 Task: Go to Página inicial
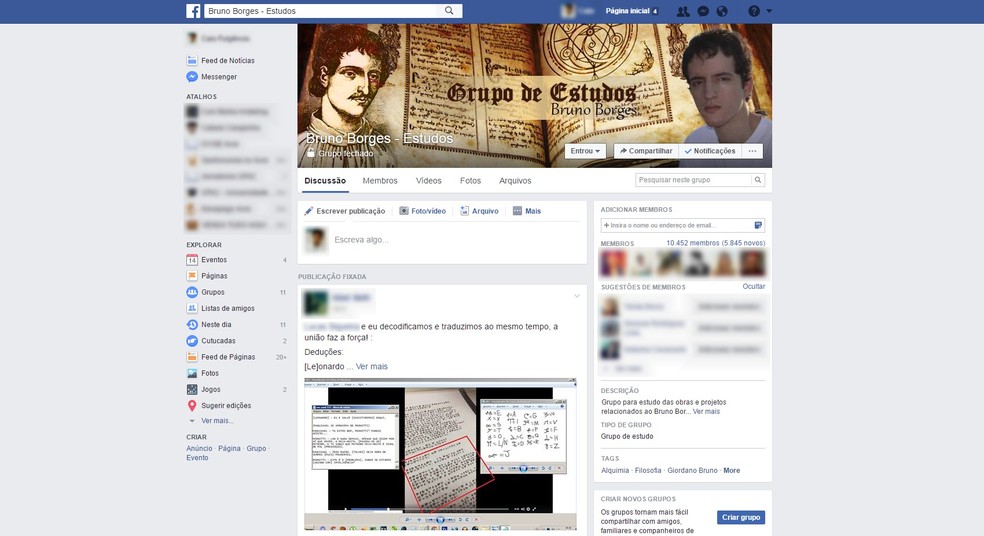pos(628,11)
